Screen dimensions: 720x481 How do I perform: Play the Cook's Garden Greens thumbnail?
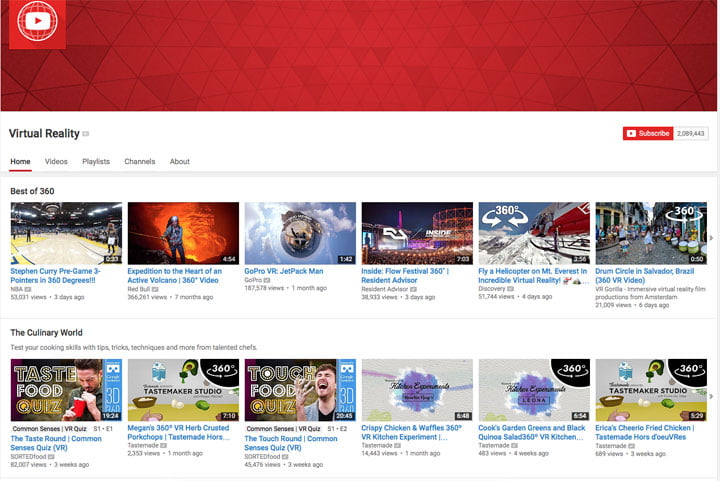[x=534, y=390]
